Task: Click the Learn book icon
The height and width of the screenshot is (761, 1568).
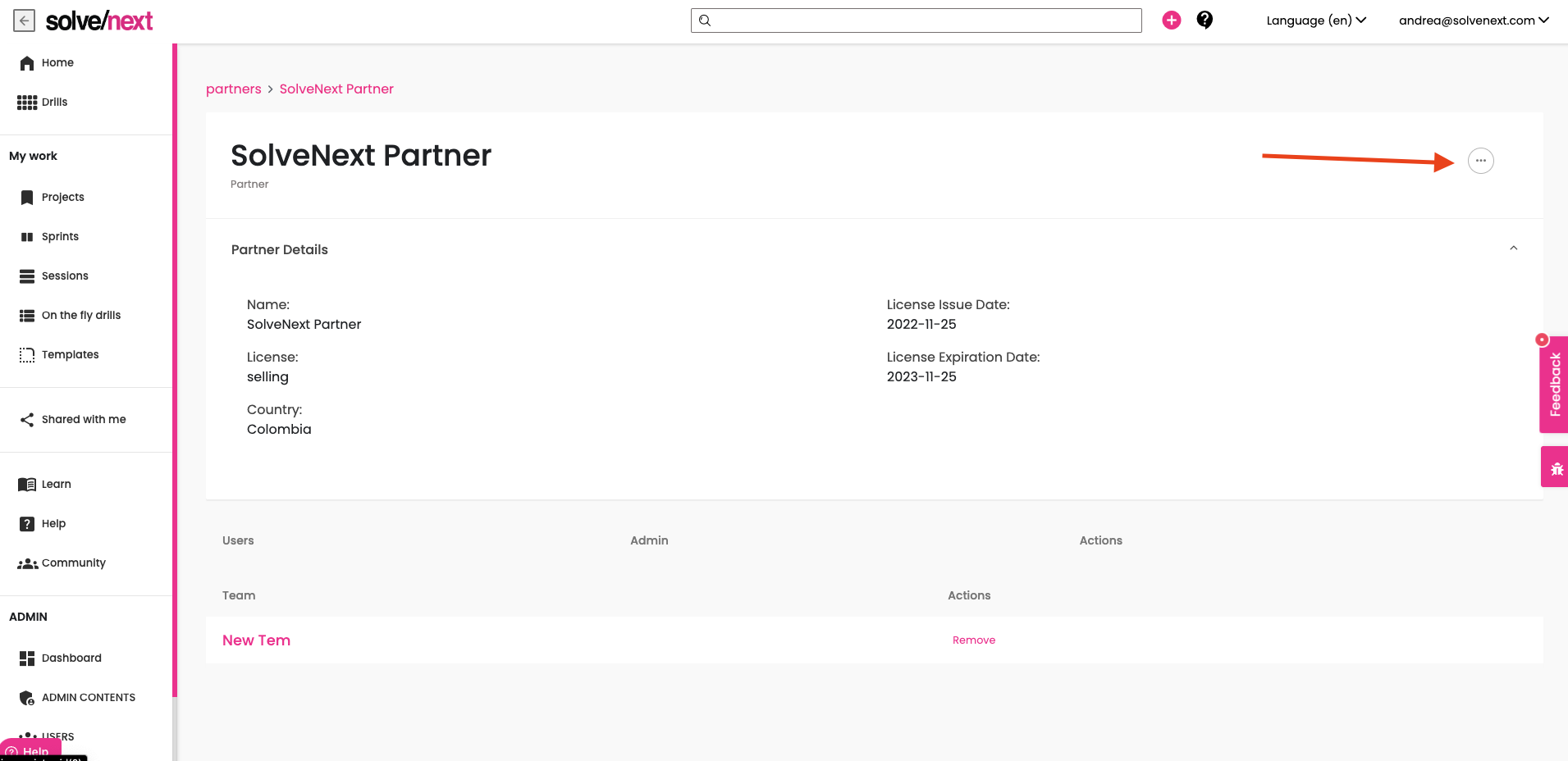Action: click(x=27, y=485)
